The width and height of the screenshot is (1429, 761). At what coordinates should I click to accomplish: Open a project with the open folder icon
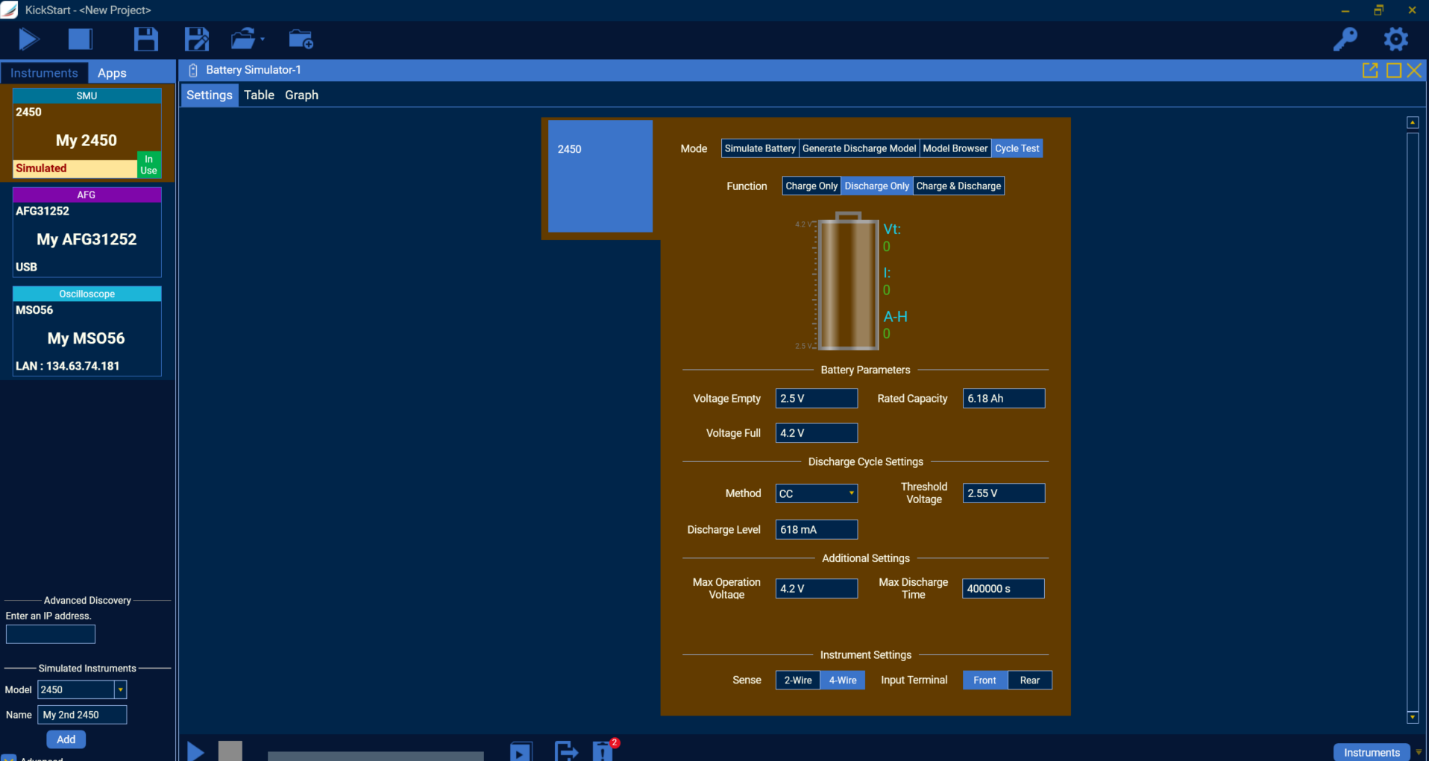(243, 39)
